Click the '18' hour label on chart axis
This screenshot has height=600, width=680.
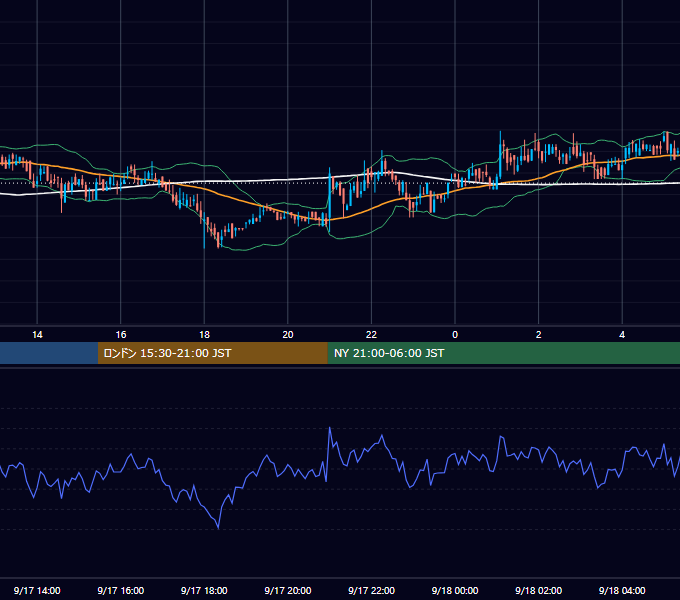(x=204, y=335)
